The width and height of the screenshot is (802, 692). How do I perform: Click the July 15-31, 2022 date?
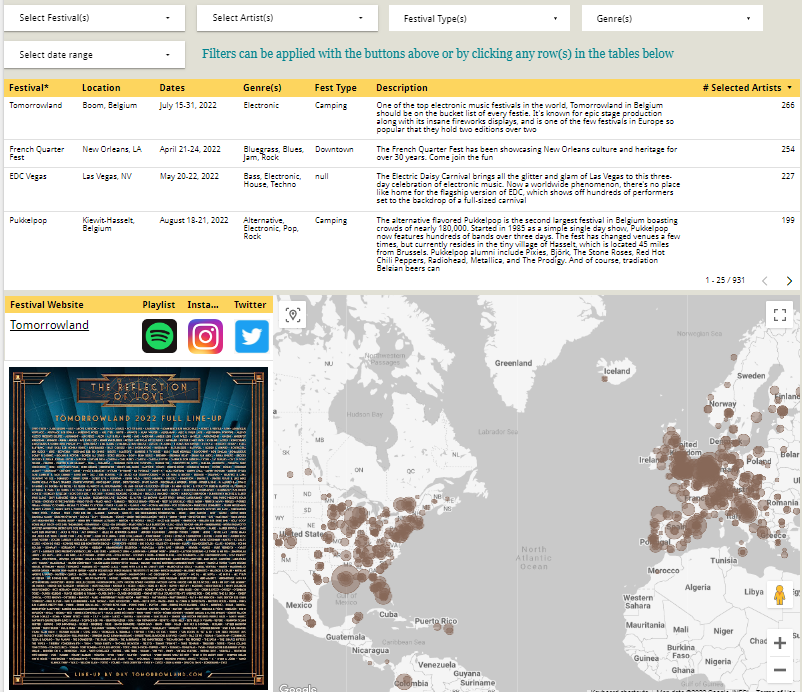click(188, 105)
